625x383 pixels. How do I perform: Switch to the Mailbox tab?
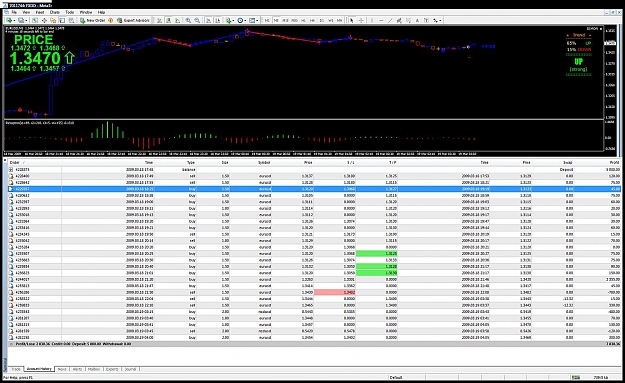click(94, 369)
